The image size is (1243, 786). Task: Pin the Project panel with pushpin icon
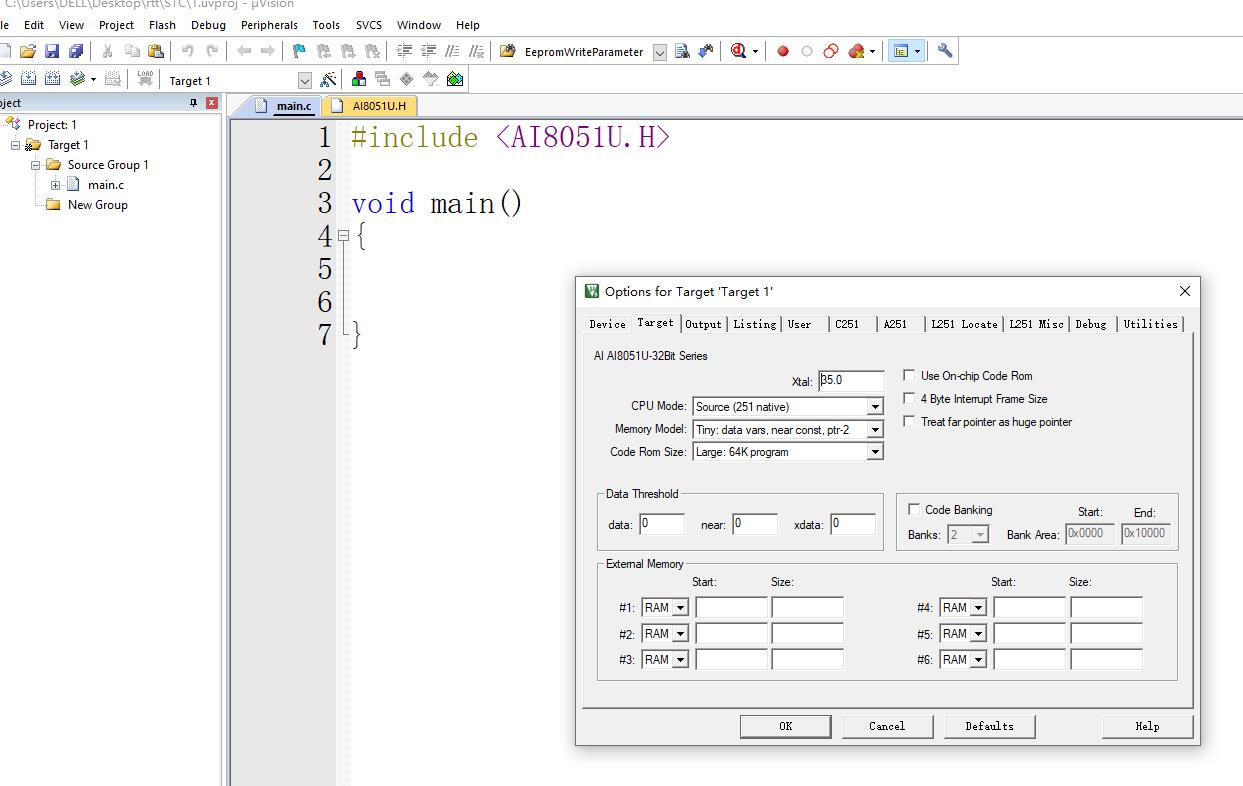coord(194,103)
